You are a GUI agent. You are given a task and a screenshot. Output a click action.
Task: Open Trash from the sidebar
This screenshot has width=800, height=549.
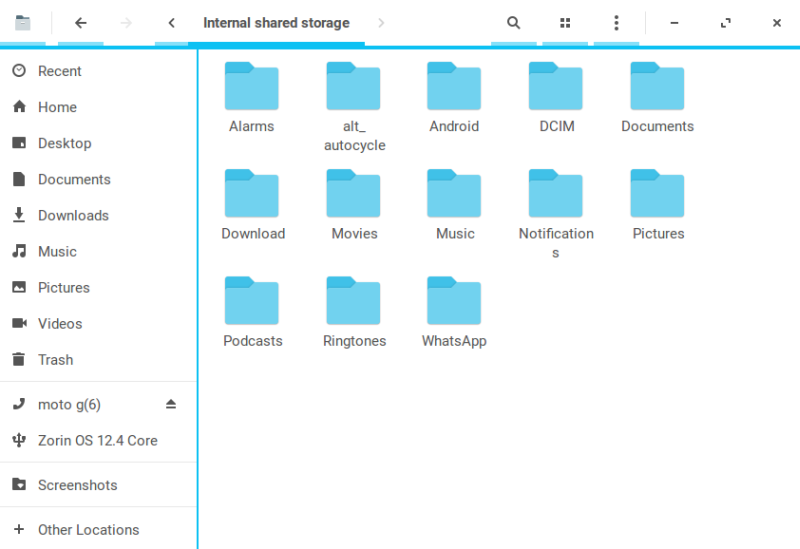click(x=55, y=359)
